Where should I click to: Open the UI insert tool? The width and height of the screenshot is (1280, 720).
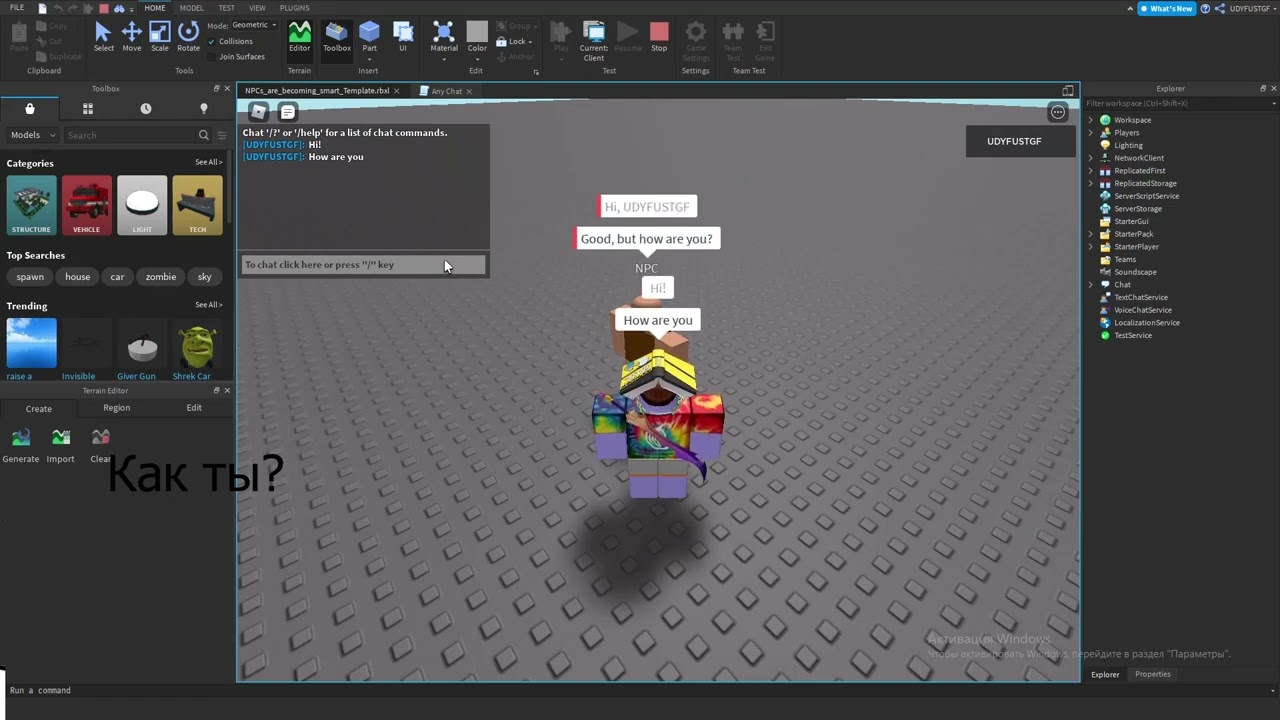click(403, 37)
